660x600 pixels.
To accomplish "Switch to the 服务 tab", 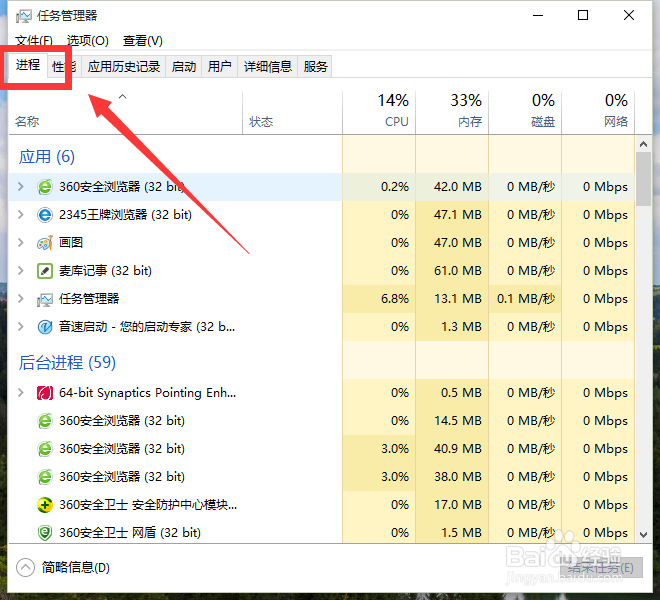I will point(315,67).
